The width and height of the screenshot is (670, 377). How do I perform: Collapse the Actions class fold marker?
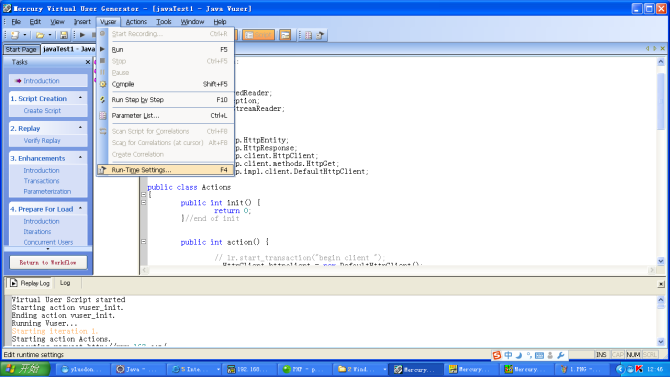(144, 194)
